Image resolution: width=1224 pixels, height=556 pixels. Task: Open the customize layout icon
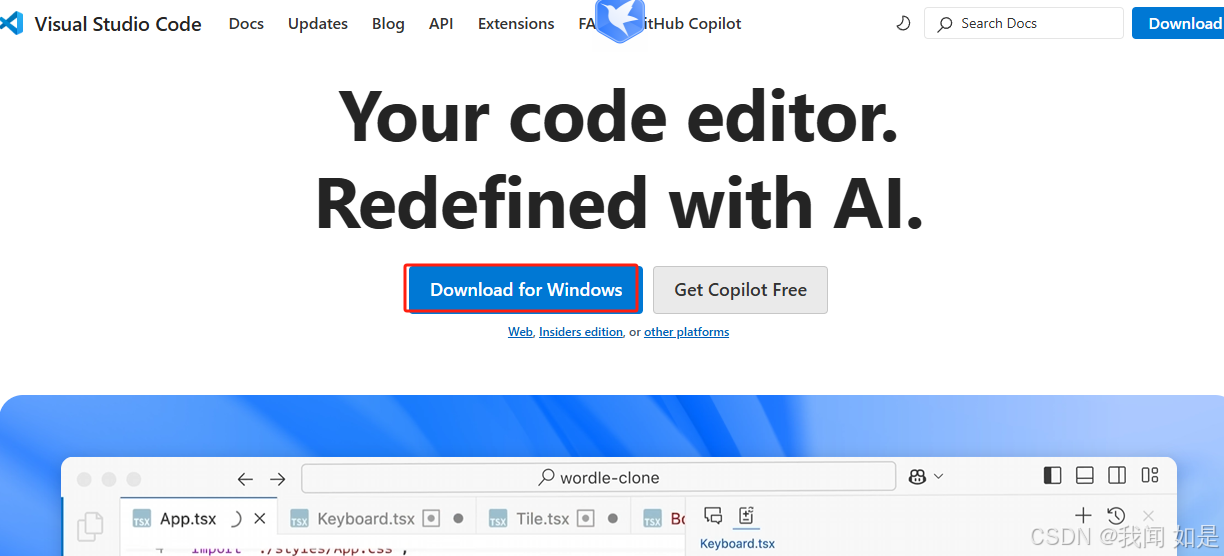coord(1150,475)
